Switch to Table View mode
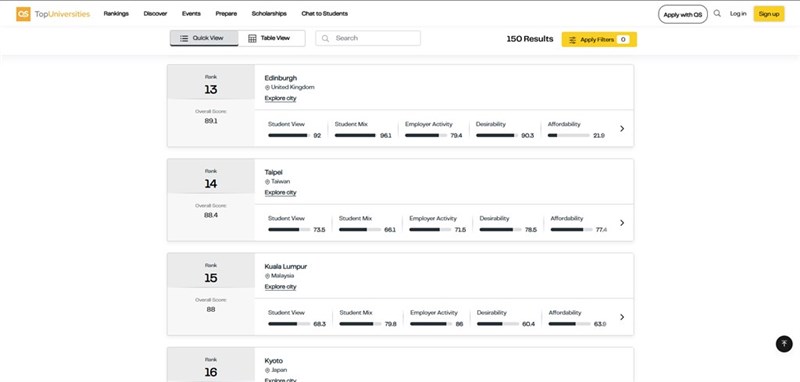Image resolution: width=800 pixels, height=382 pixels. tap(271, 38)
